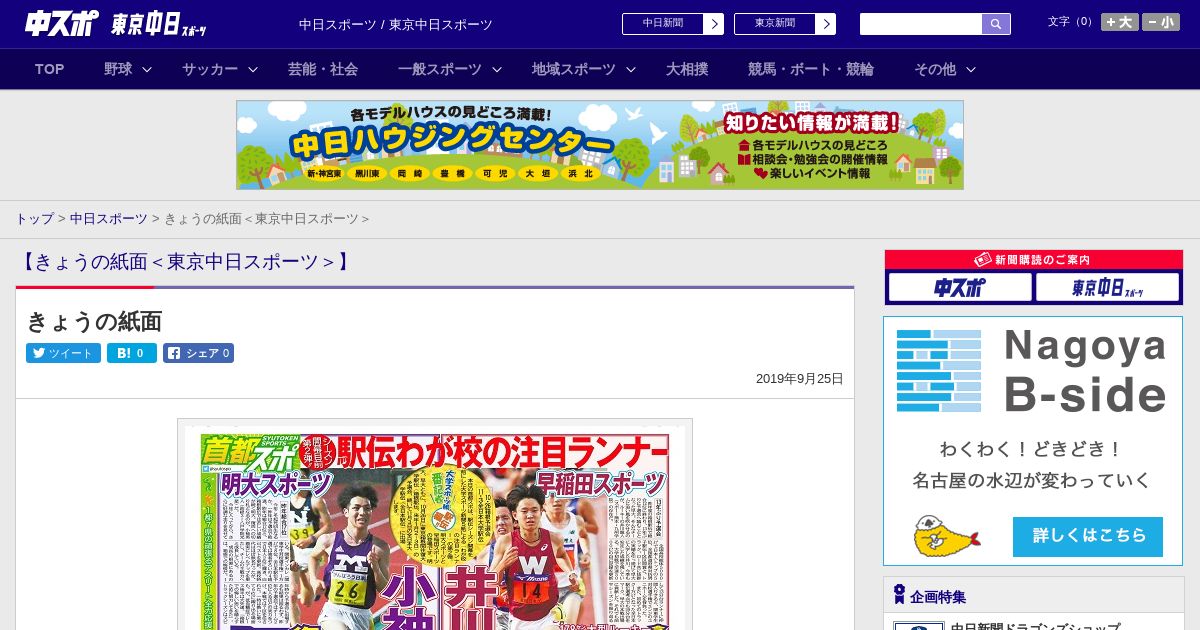Image resolution: width=1200 pixels, height=630 pixels.
Task: Click the arrow next to 東京新聞
Action: point(825,24)
